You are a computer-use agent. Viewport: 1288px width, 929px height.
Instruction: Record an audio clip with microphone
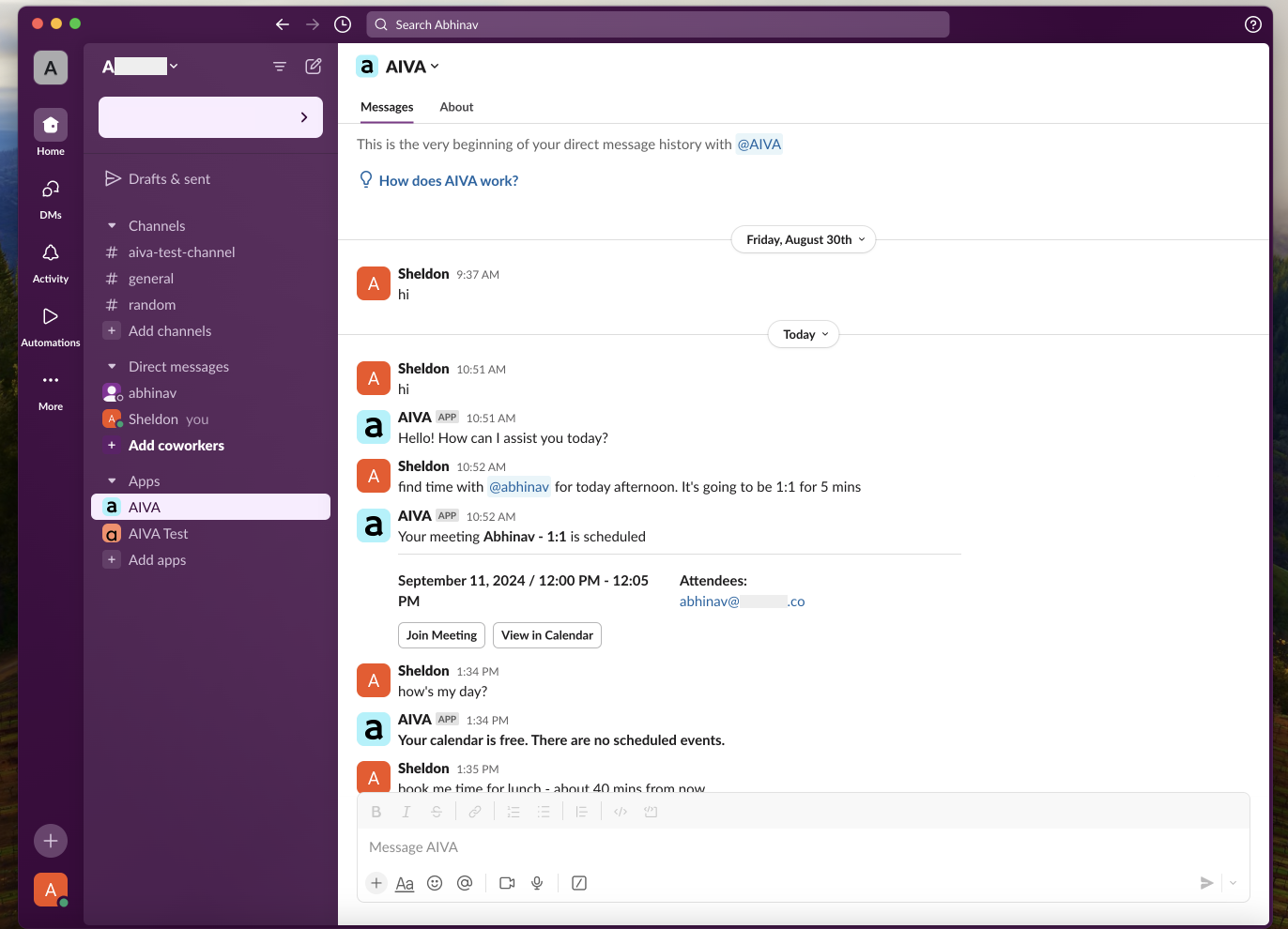coord(537,883)
